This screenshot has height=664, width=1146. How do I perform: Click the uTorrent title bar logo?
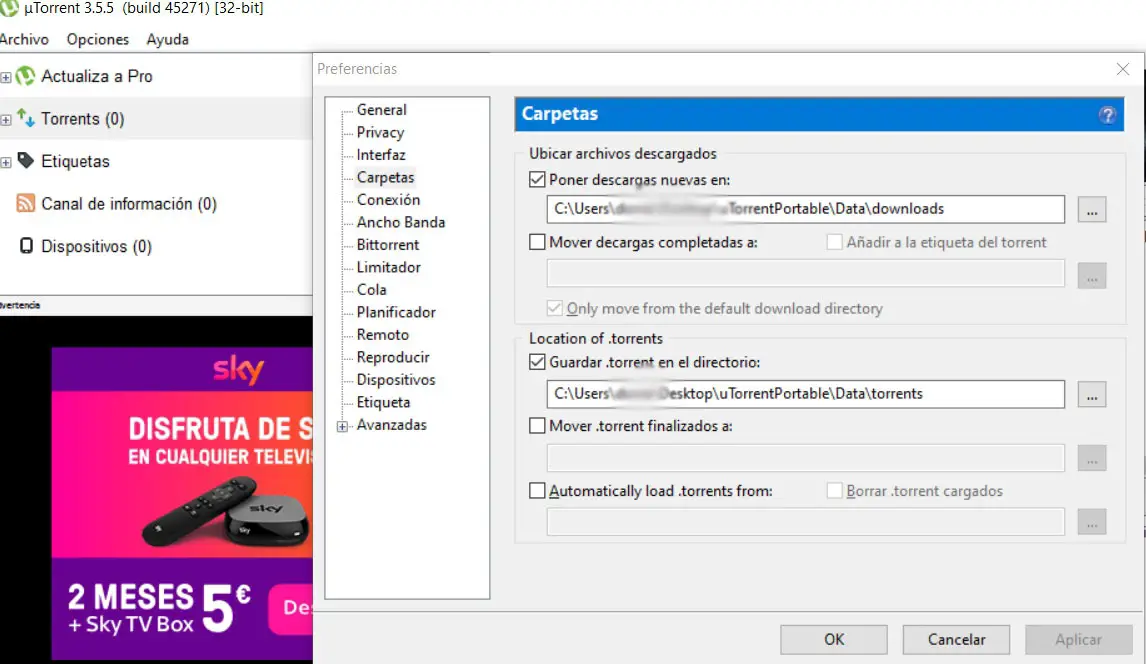10,8
